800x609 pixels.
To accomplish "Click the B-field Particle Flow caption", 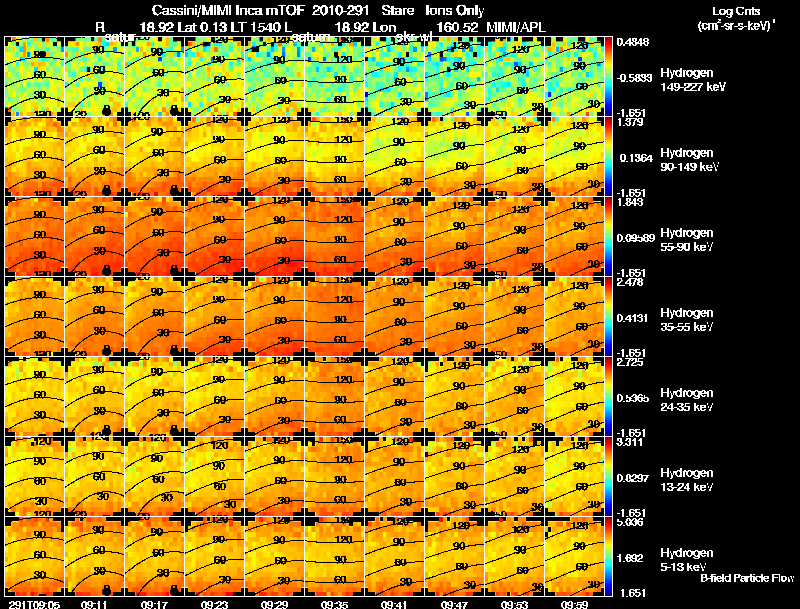I will coord(747,578).
